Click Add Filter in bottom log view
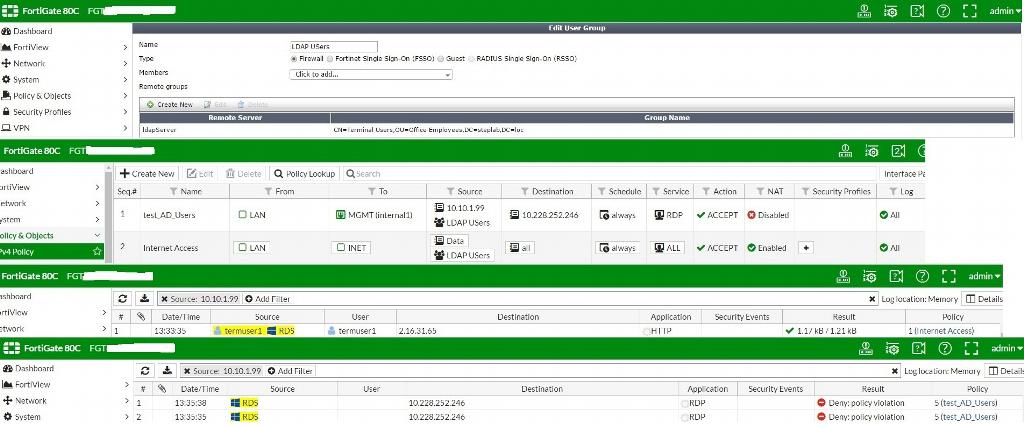The height and width of the screenshot is (428, 1024). (290, 370)
